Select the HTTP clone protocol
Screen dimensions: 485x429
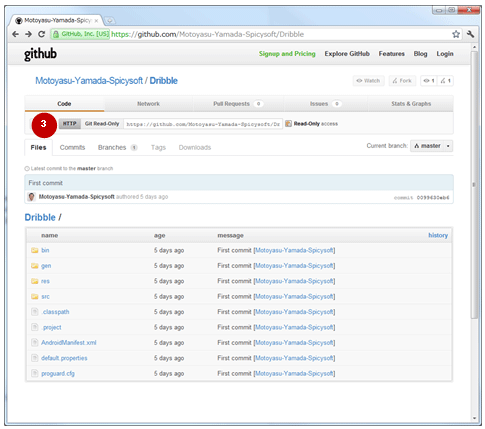pos(70,124)
